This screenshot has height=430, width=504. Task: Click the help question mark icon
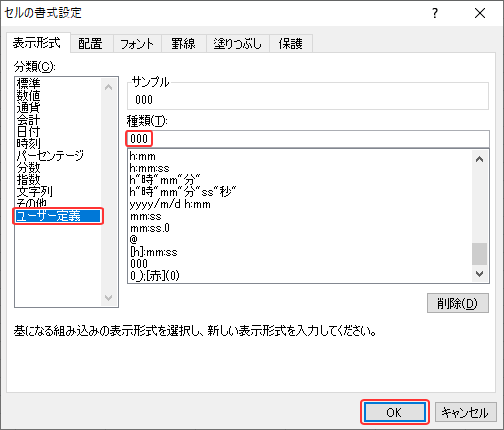(x=435, y=13)
